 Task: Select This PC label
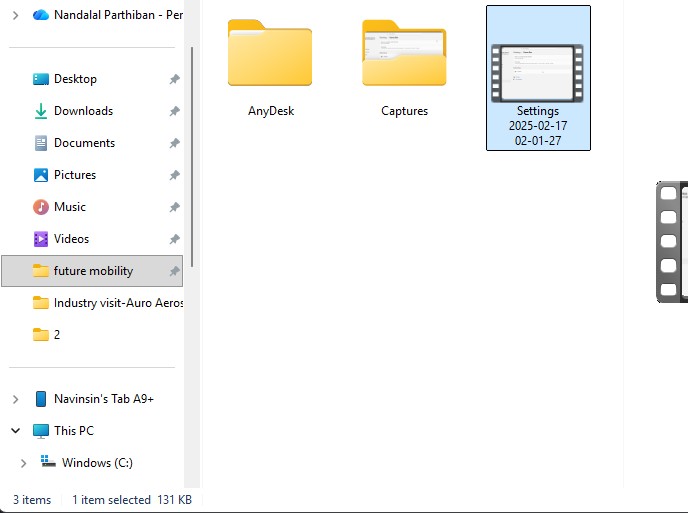(74, 431)
